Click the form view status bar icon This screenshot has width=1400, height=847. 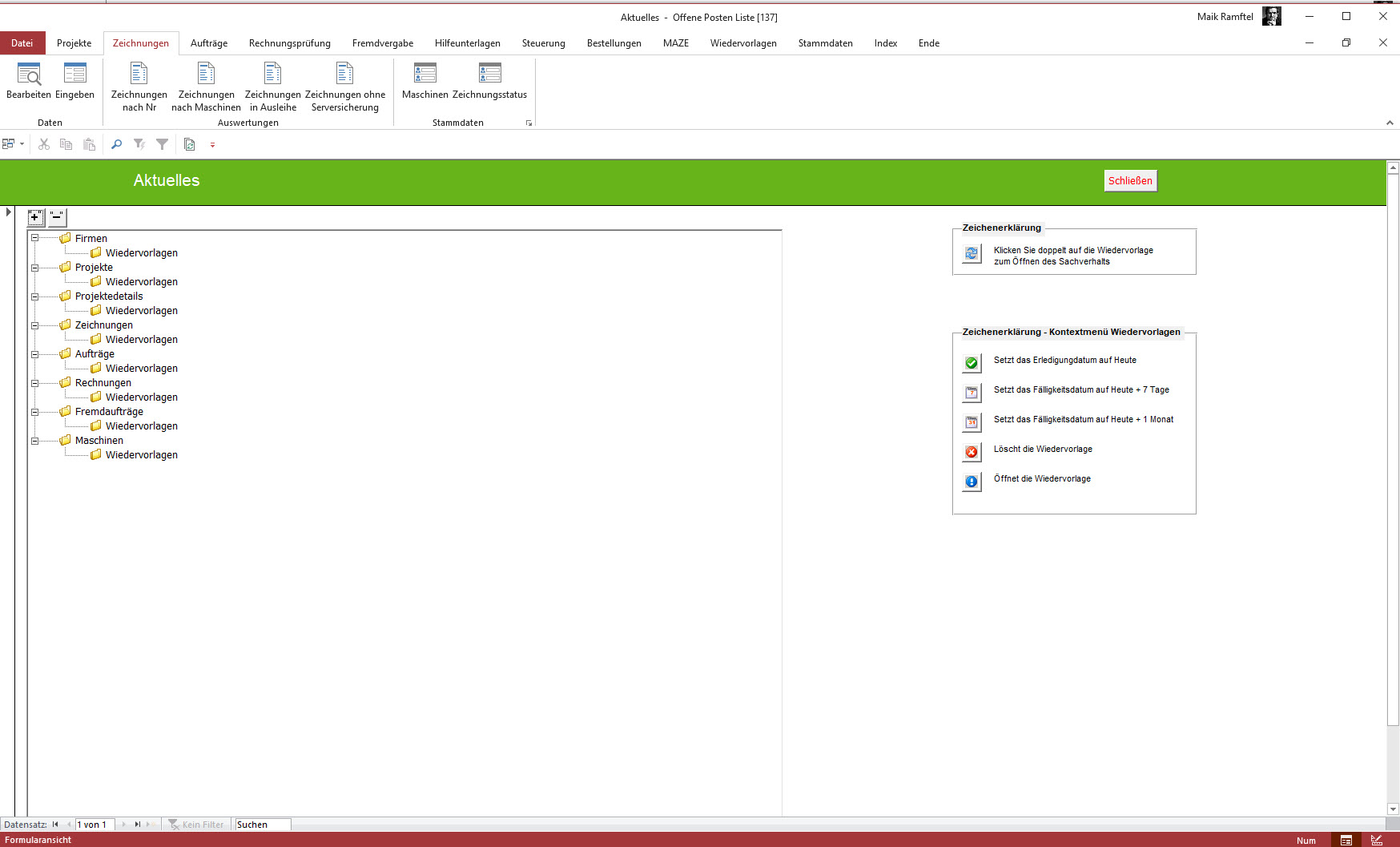pyautogui.click(x=1346, y=840)
